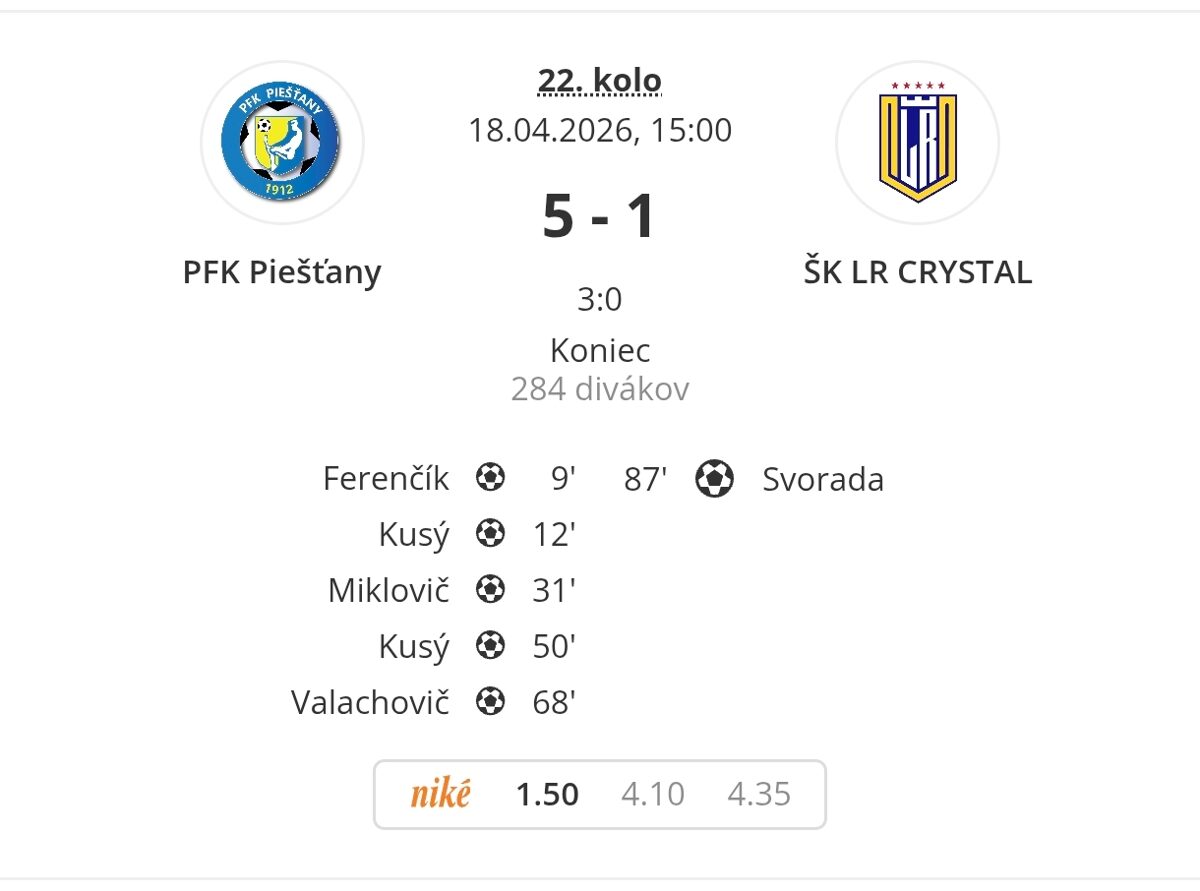Select the 1.50 home win odds
1200x891 pixels.
point(547,794)
